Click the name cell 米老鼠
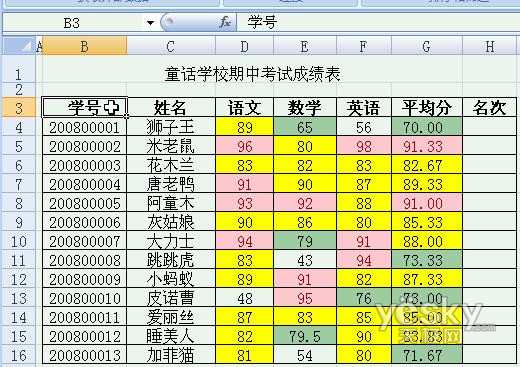Image resolution: width=520 pixels, height=367 pixels. [x=171, y=146]
